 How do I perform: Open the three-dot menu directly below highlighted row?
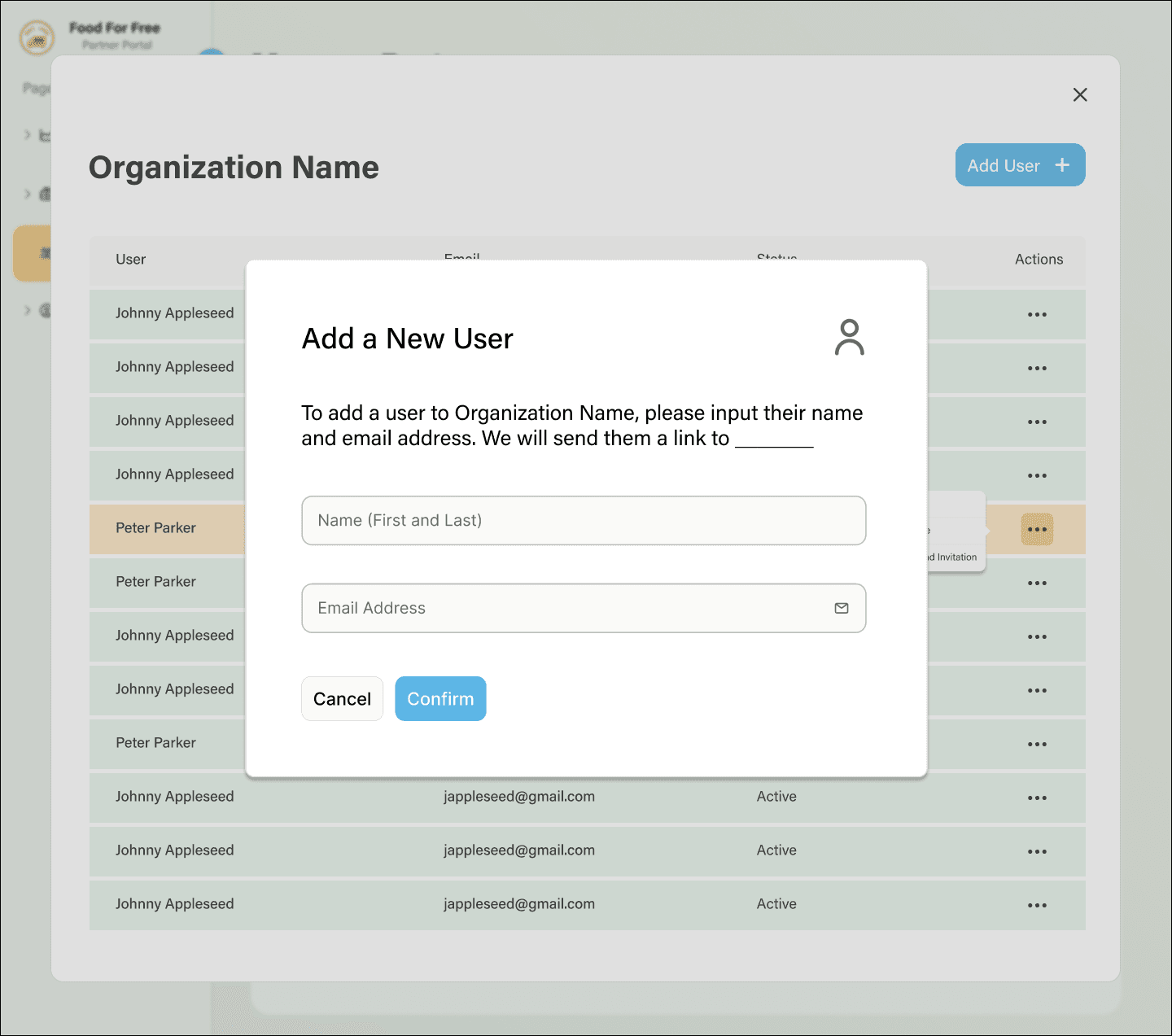click(x=1037, y=584)
